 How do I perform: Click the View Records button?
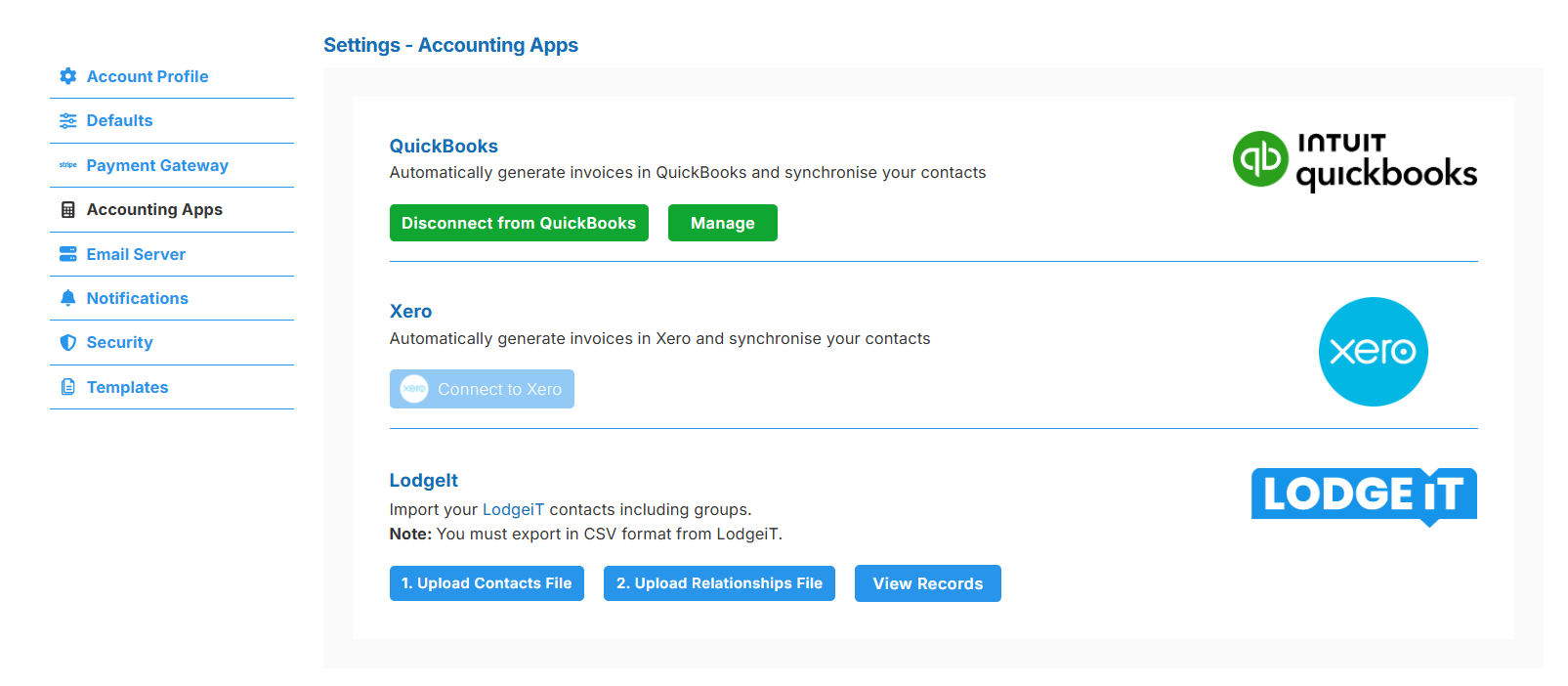[928, 583]
